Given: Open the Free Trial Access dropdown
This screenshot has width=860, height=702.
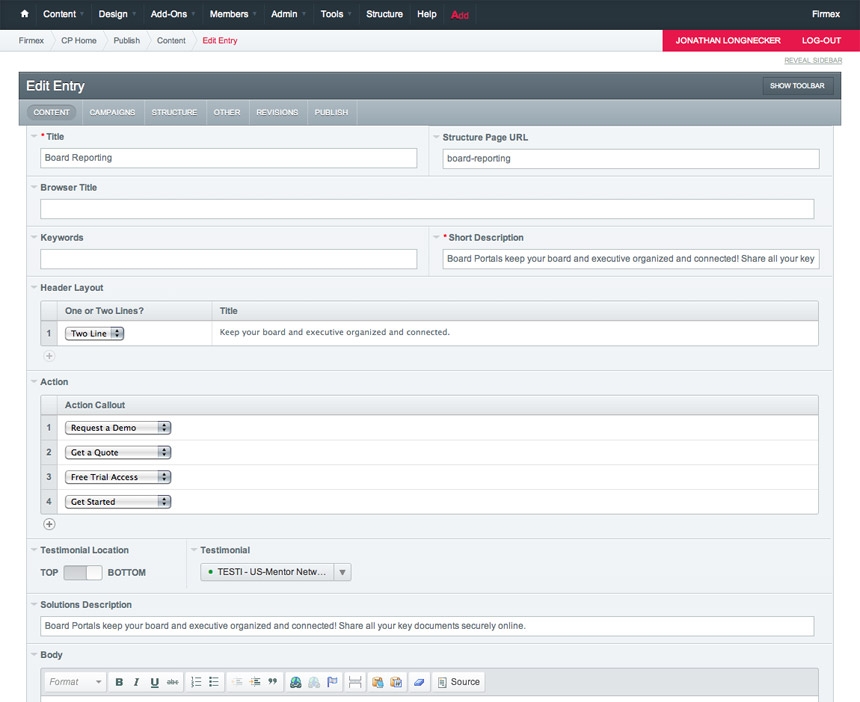Looking at the screenshot, I should [118, 477].
